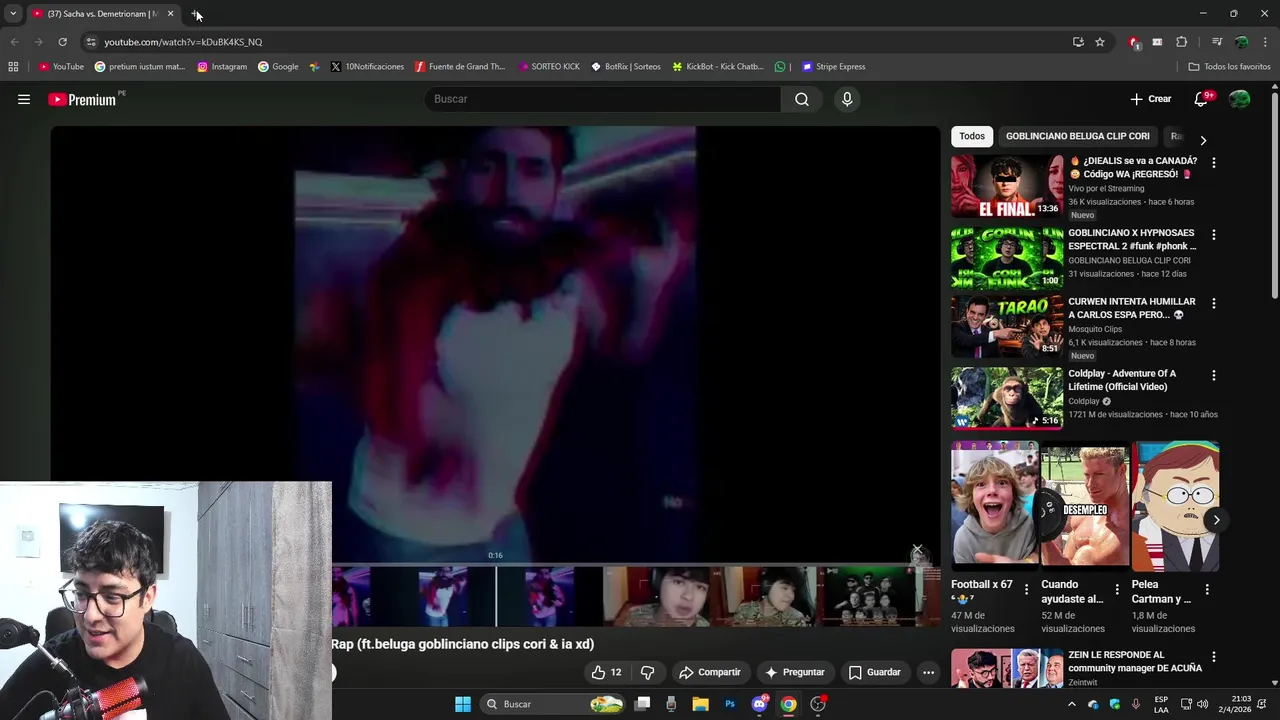Close the storyboard preview overlay X
The image size is (1280, 720).
917,551
